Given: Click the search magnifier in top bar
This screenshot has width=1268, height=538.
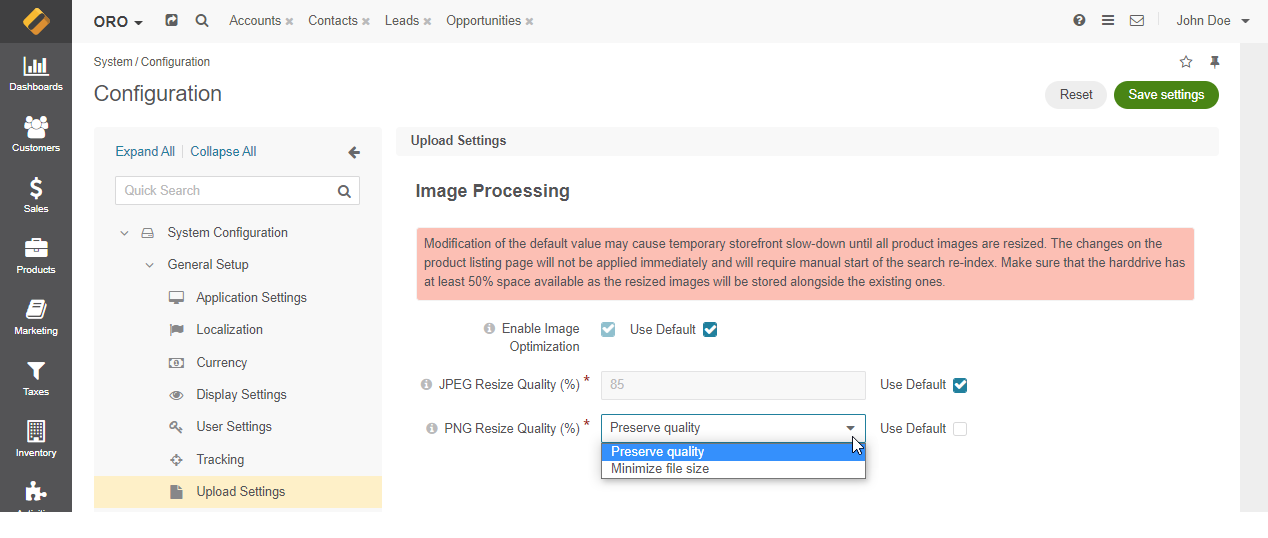Looking at the screenshot, I should tap(202, 20).
